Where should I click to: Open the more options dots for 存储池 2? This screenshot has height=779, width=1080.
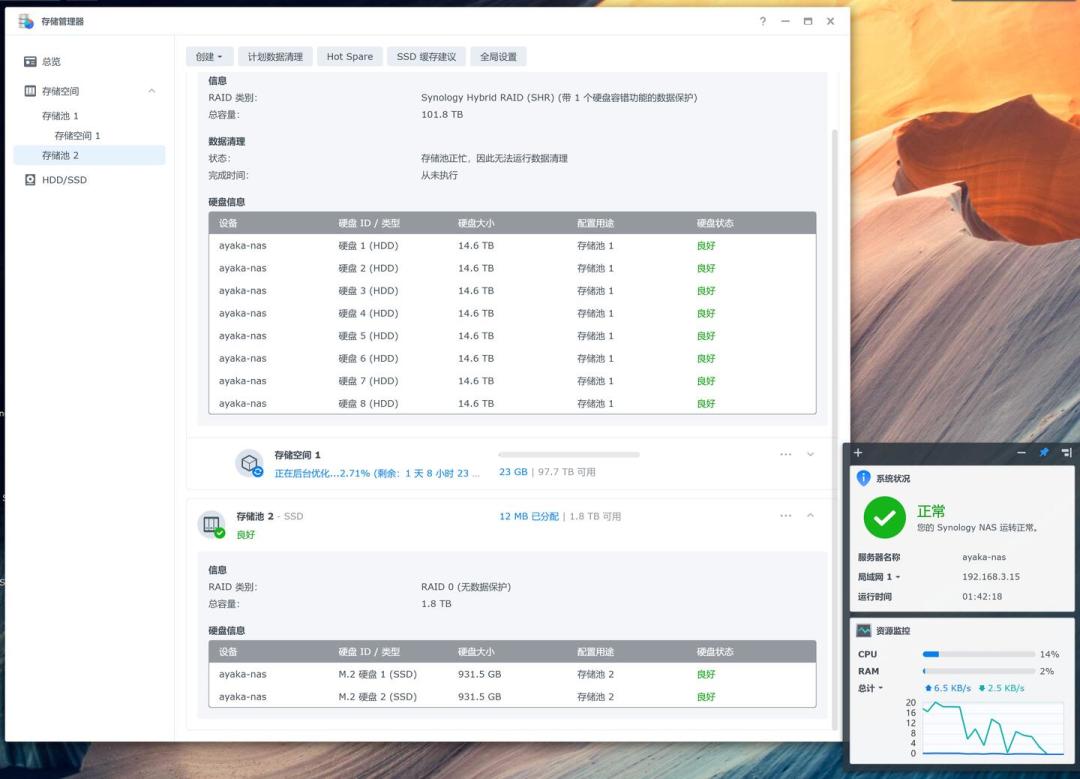(785, 516)
